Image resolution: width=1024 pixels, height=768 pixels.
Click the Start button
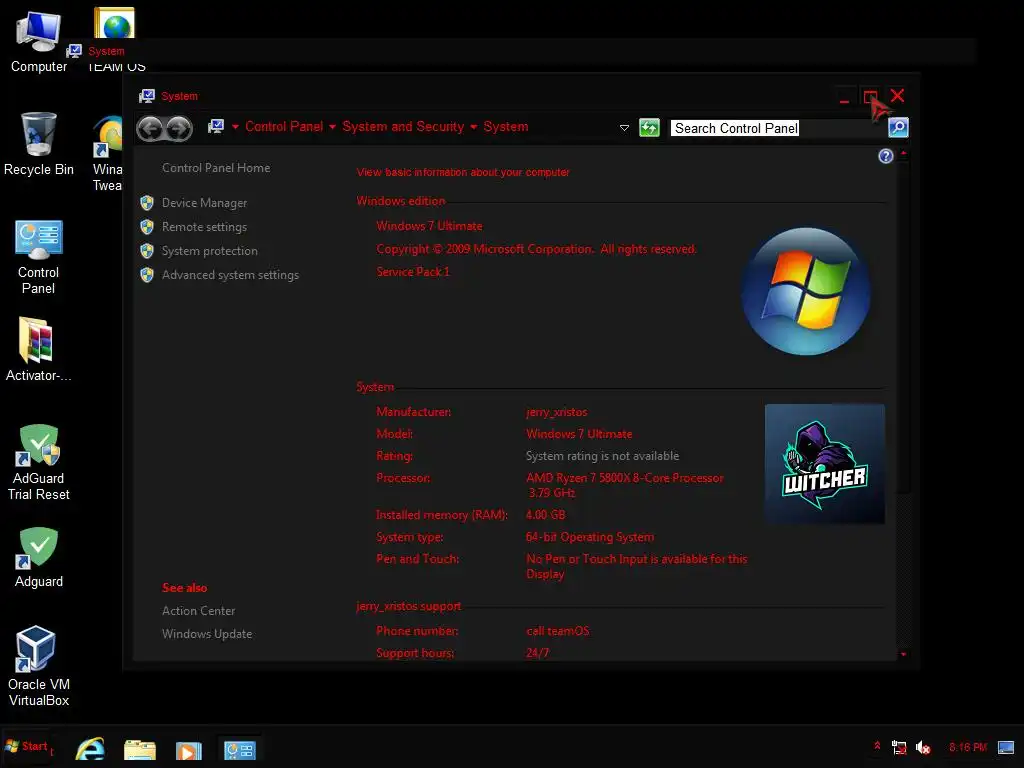click(x=27, y=746)
